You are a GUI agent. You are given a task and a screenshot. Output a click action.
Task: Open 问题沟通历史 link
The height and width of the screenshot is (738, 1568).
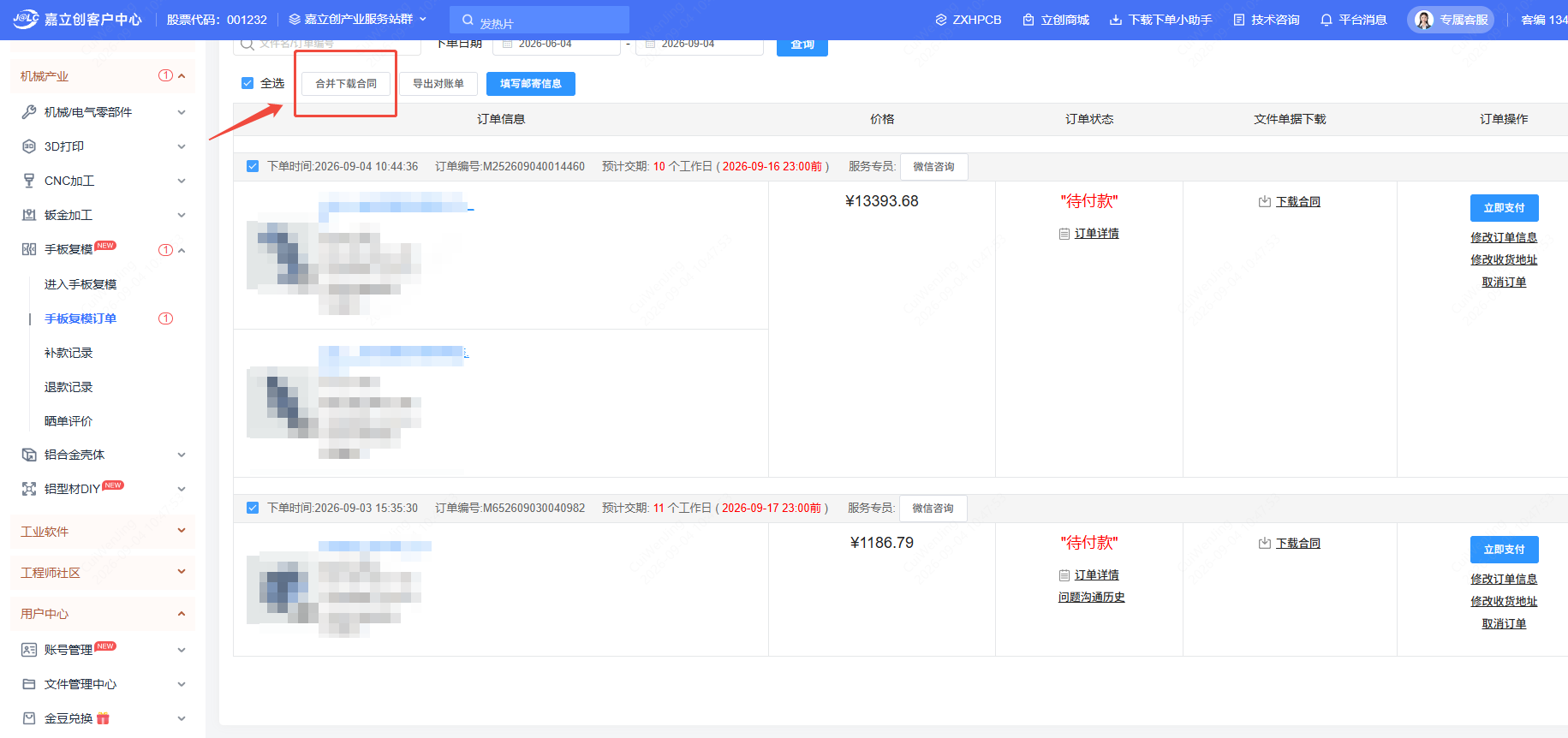(x=1091, y=598)
